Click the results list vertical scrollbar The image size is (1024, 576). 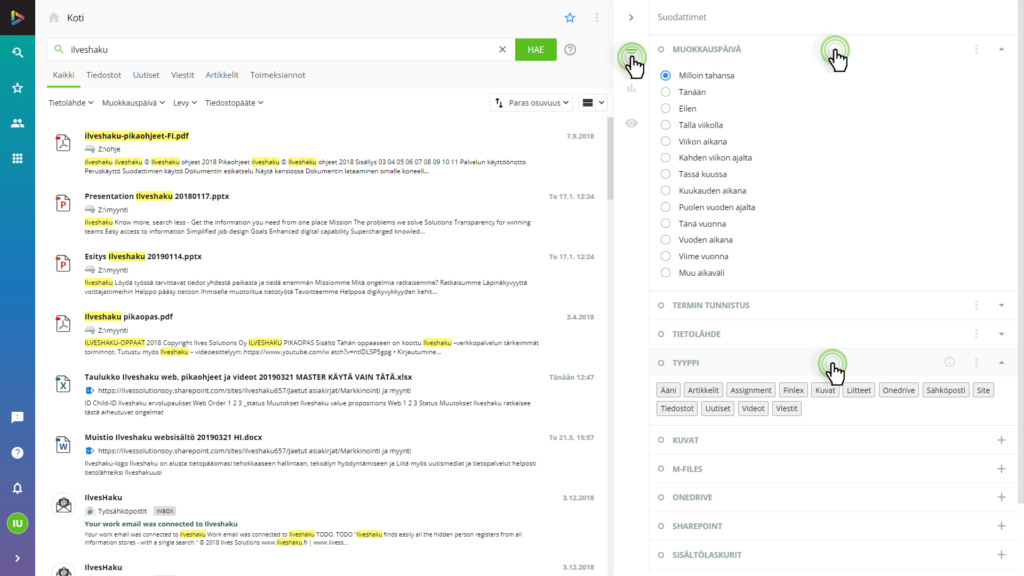coord(610,159)
